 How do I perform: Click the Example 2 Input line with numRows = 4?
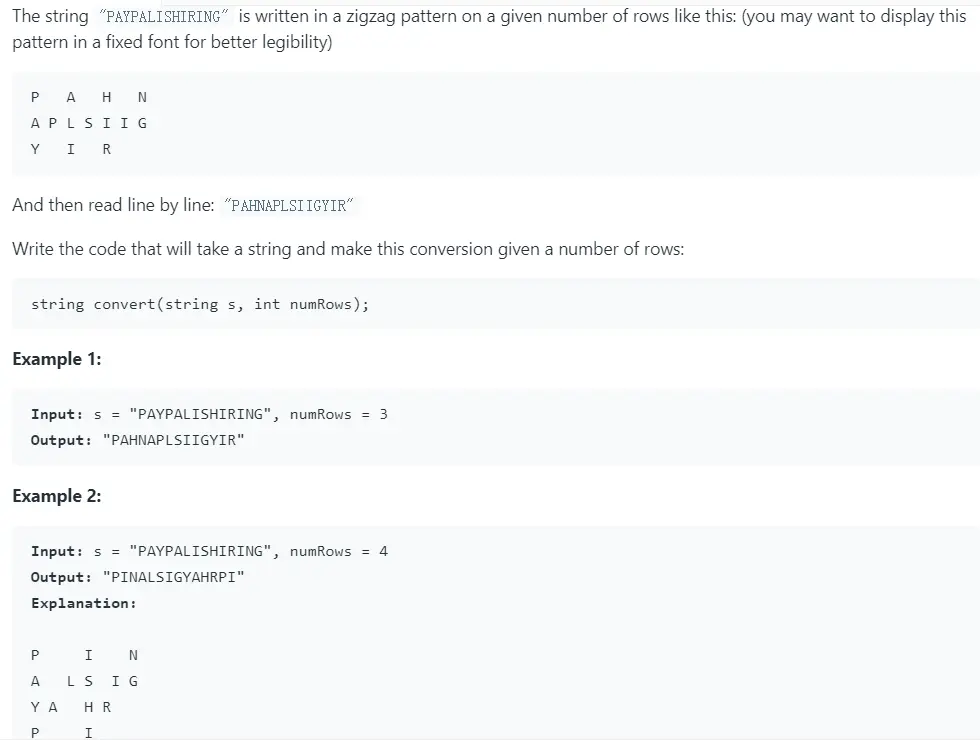209,551
